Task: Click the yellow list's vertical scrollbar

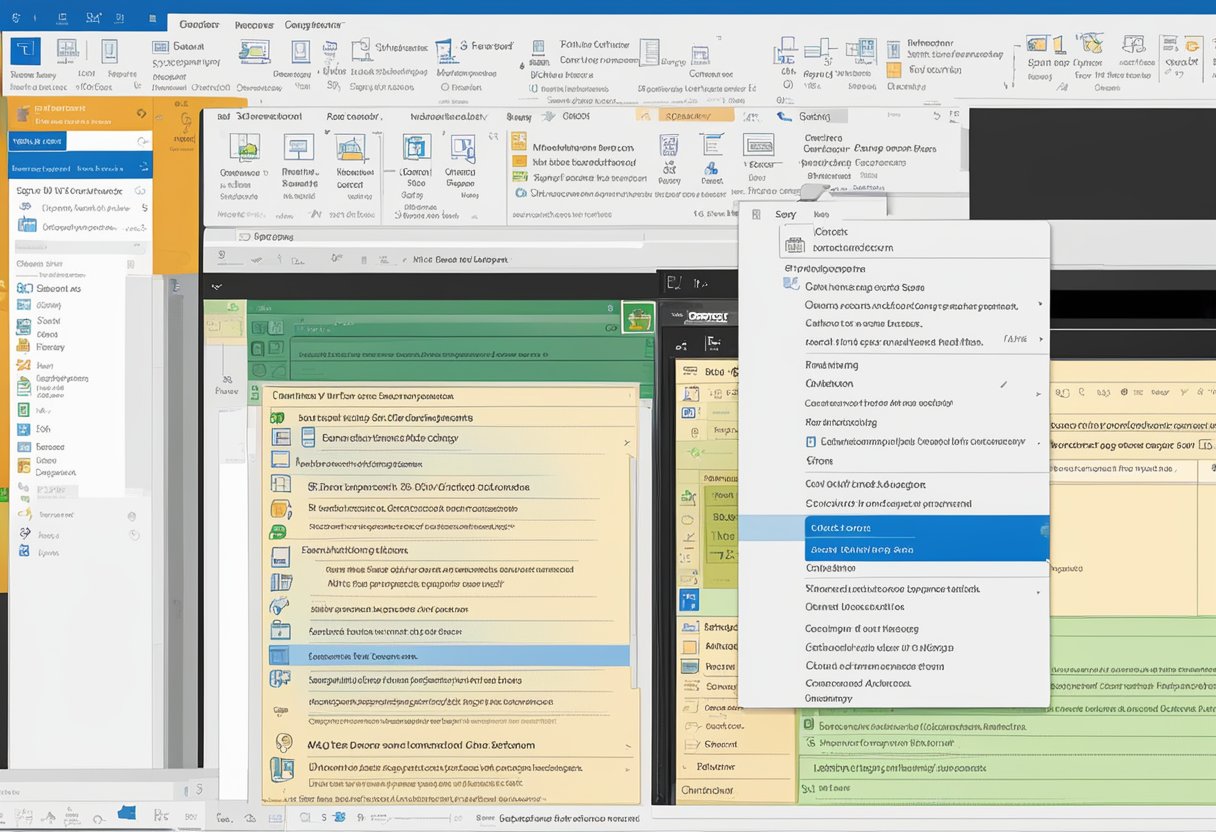Action: point(631,560)
